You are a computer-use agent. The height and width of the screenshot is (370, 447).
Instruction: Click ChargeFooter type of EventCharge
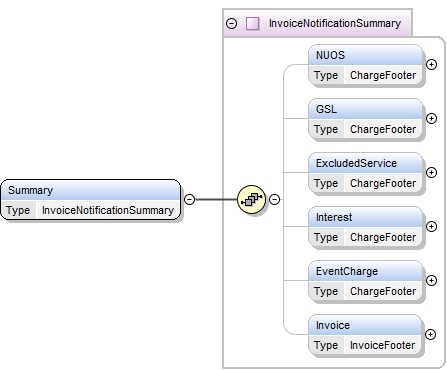(383, 291)
